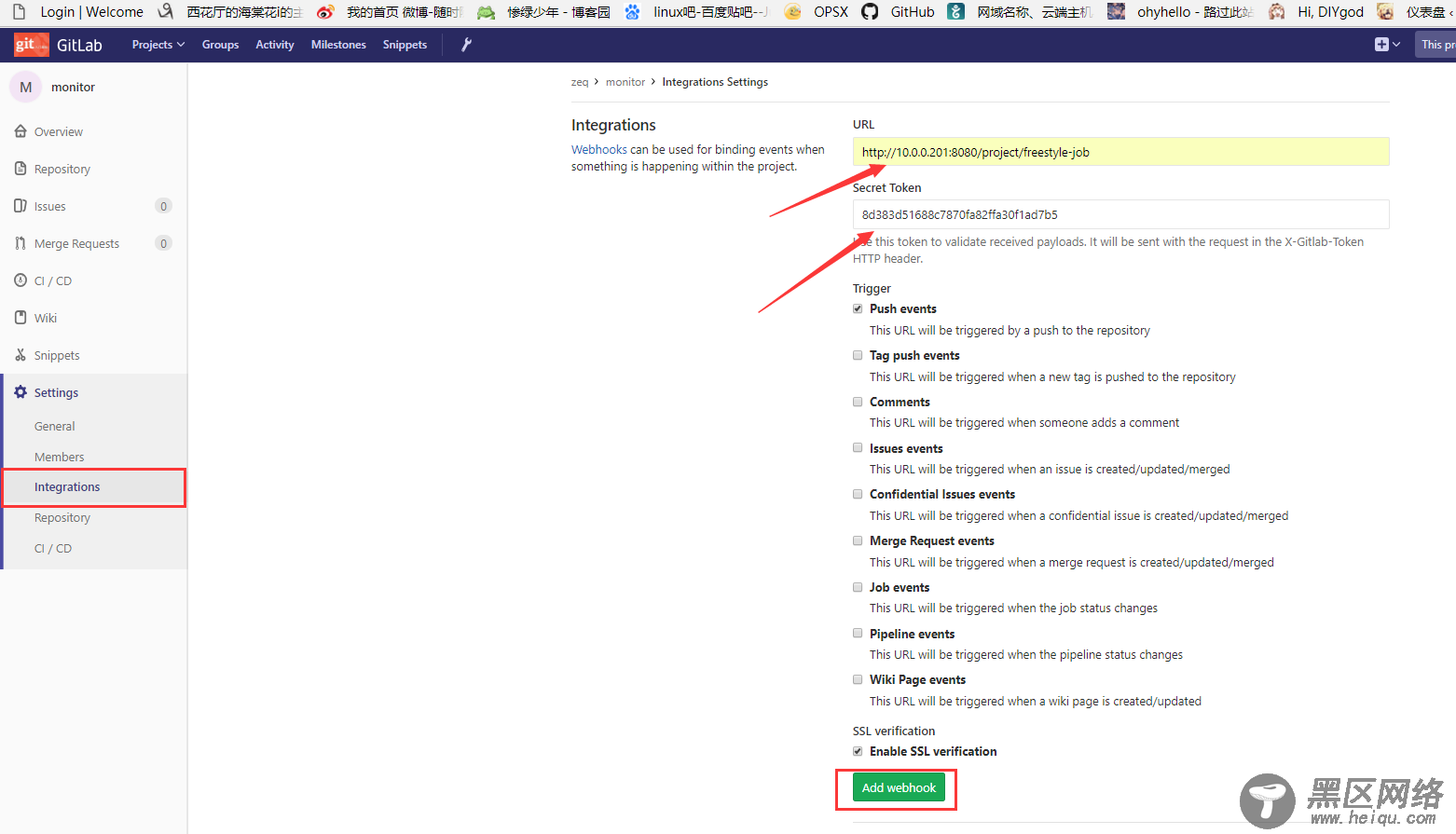Click the Snippets scissors icon
This screenshot has height=834, width=1456.
(x=21, y=355)
